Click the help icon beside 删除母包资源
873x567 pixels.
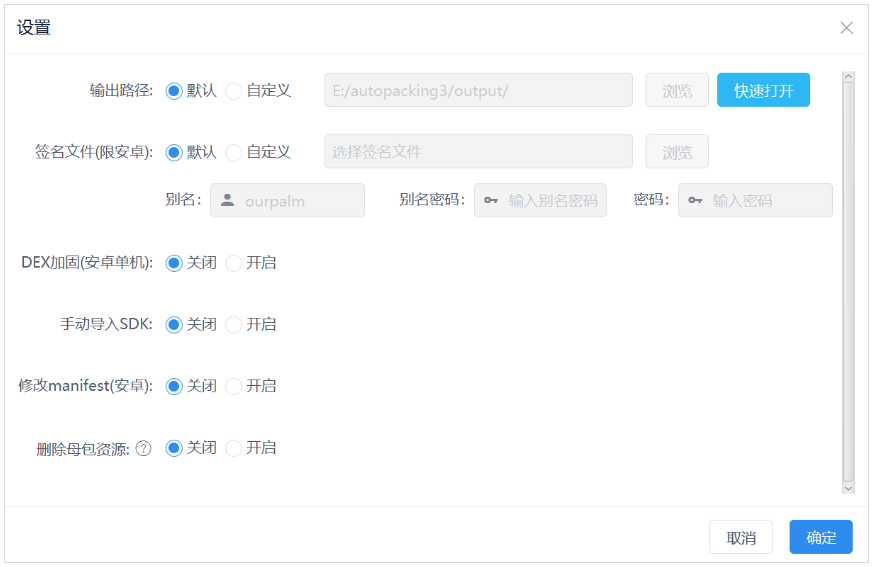pos(143,449)
